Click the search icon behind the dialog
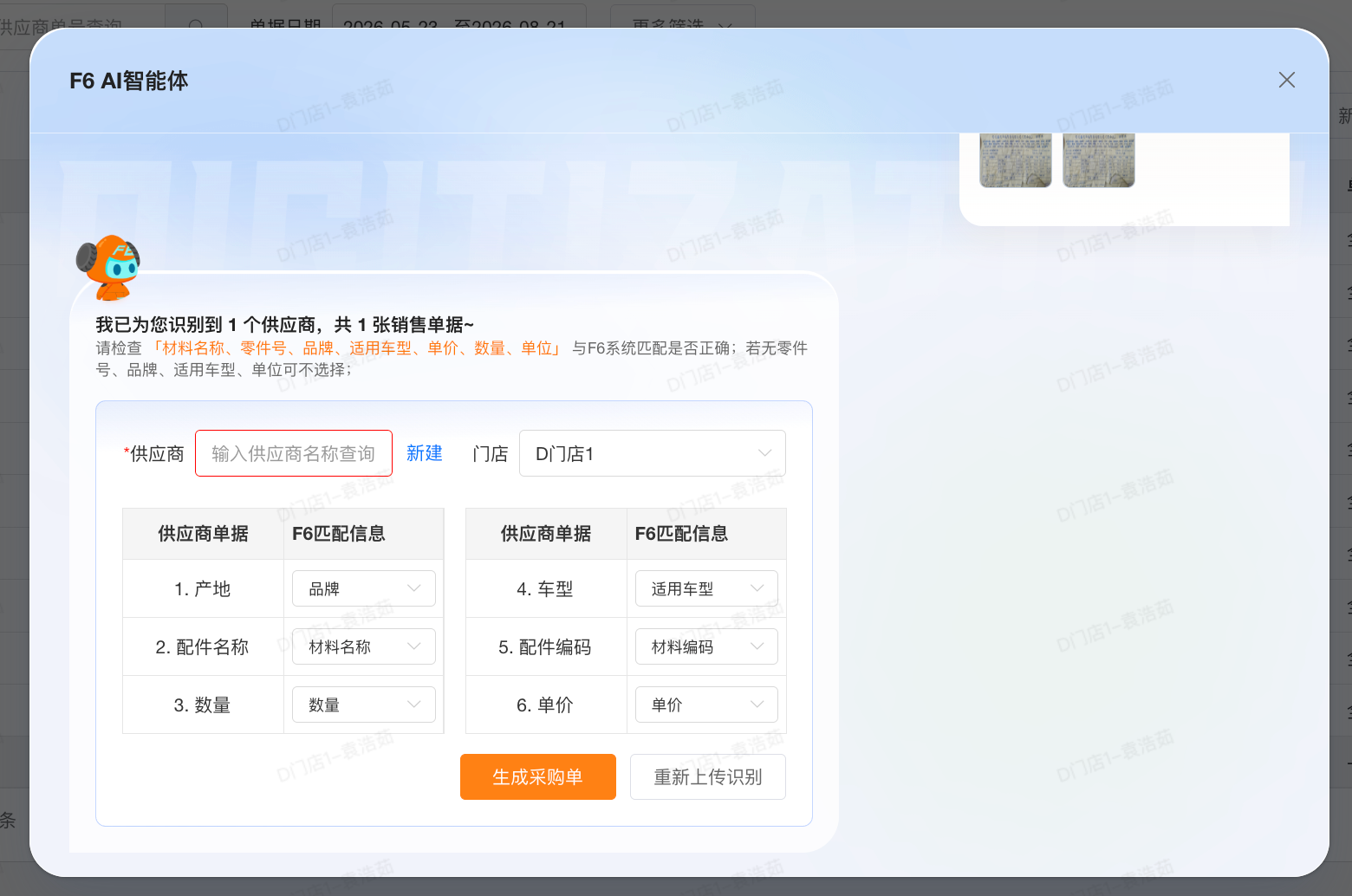 [x=196, y=24]
